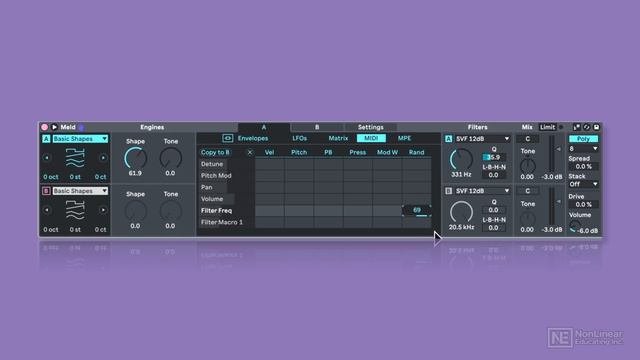Image resolution: width=640 pixels, height=360 pixels.
Task: Open the Stack dropdown set to Off
Action: coord(583,184)
